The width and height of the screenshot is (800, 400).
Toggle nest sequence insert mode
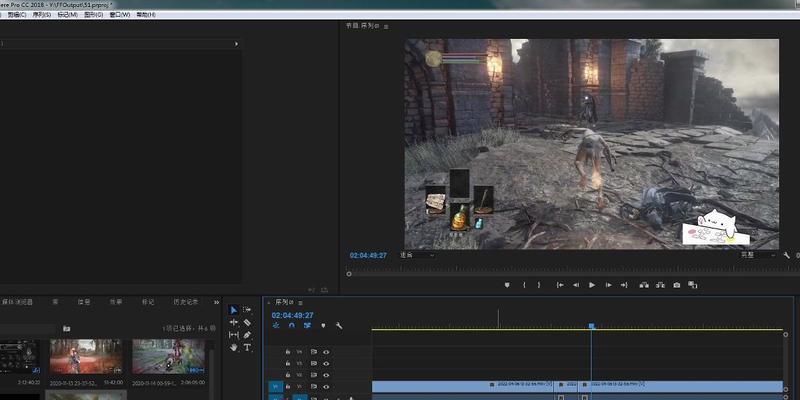pos(276,326)
